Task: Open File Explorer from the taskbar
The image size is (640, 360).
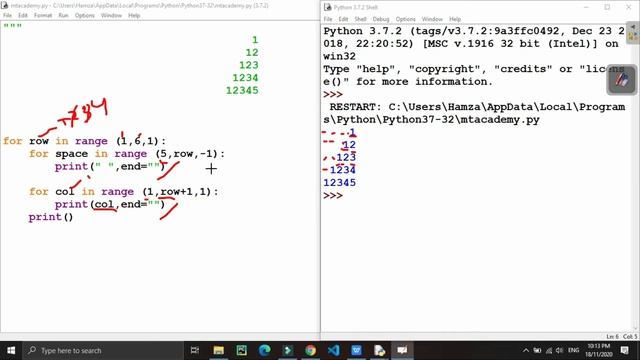Action: click(218, 350)
